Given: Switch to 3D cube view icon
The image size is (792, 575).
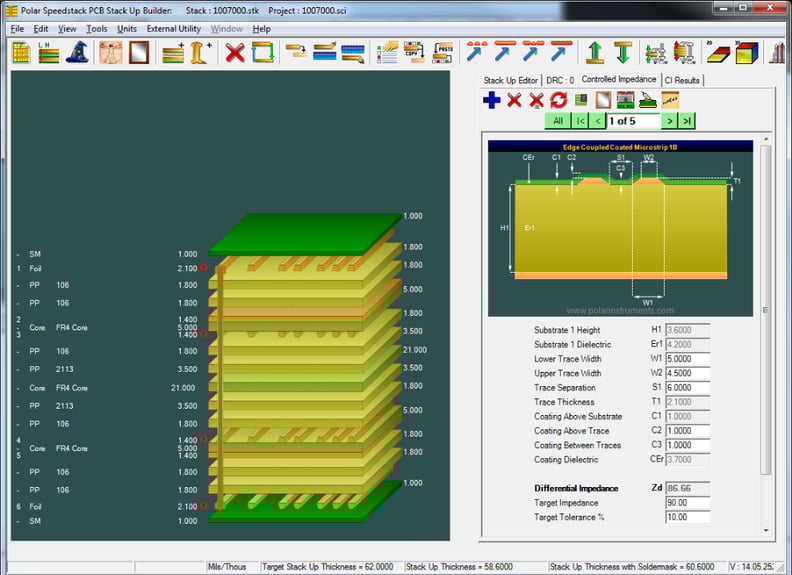Looking at the screenshot, I should pyautogui.click(x=746, y=53).
